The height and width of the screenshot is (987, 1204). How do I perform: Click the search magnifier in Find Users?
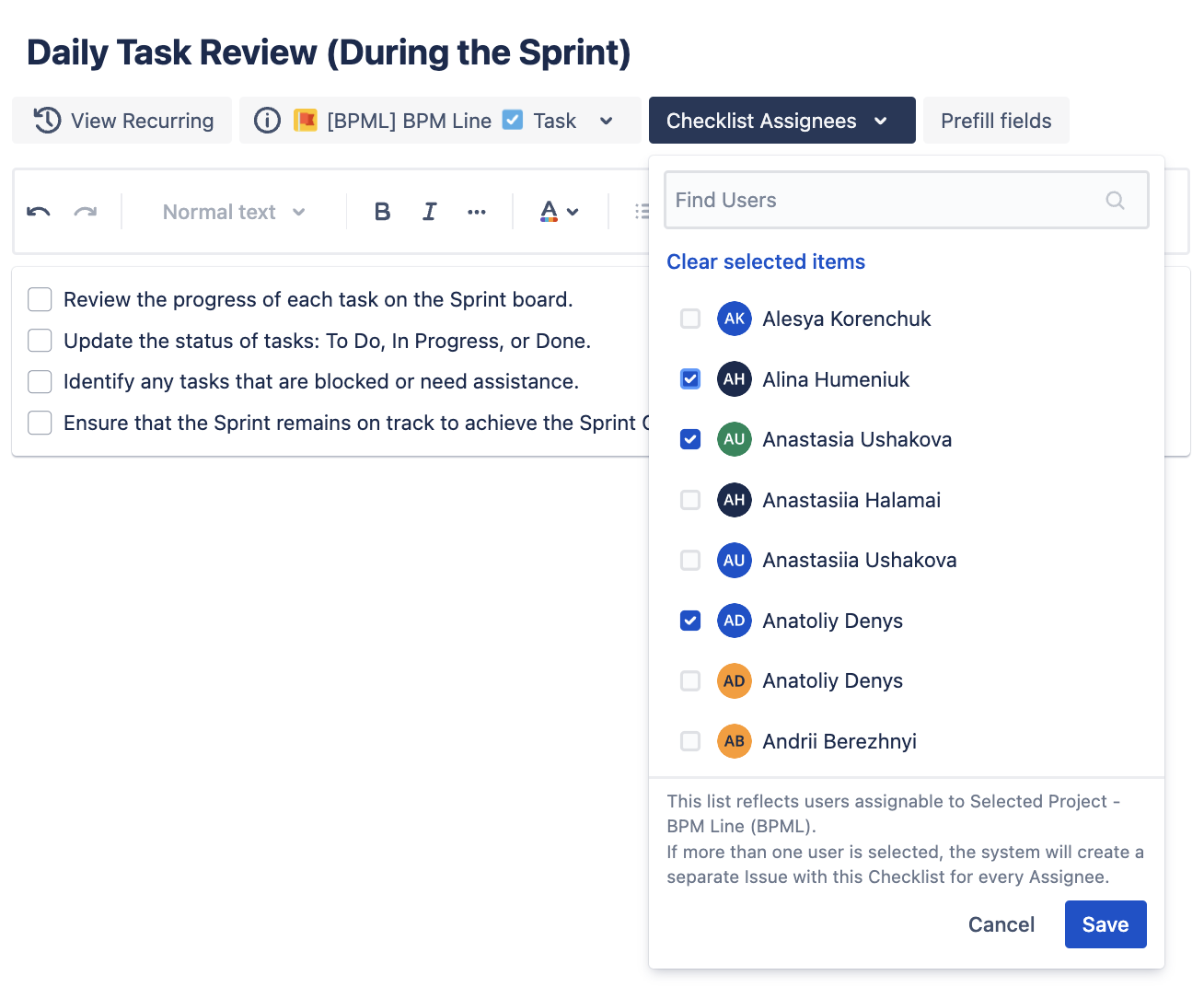(1115, 201)
